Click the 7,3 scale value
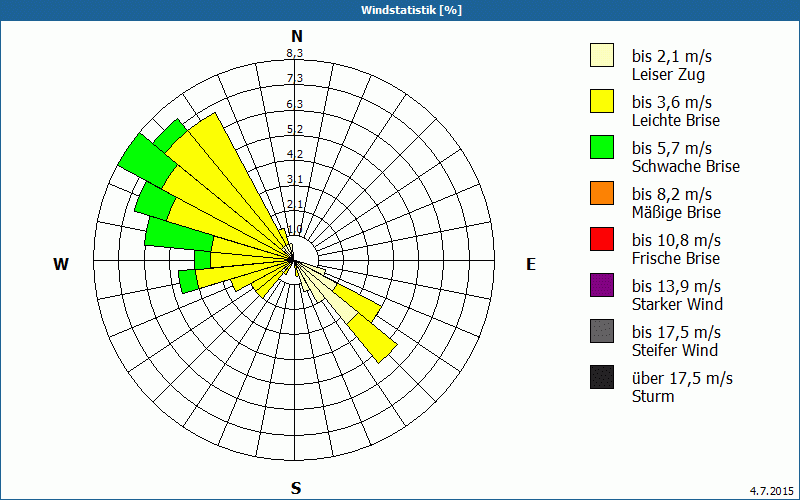Screen dimensions: 800x500 pyautogui.click(x=295, y=78)
